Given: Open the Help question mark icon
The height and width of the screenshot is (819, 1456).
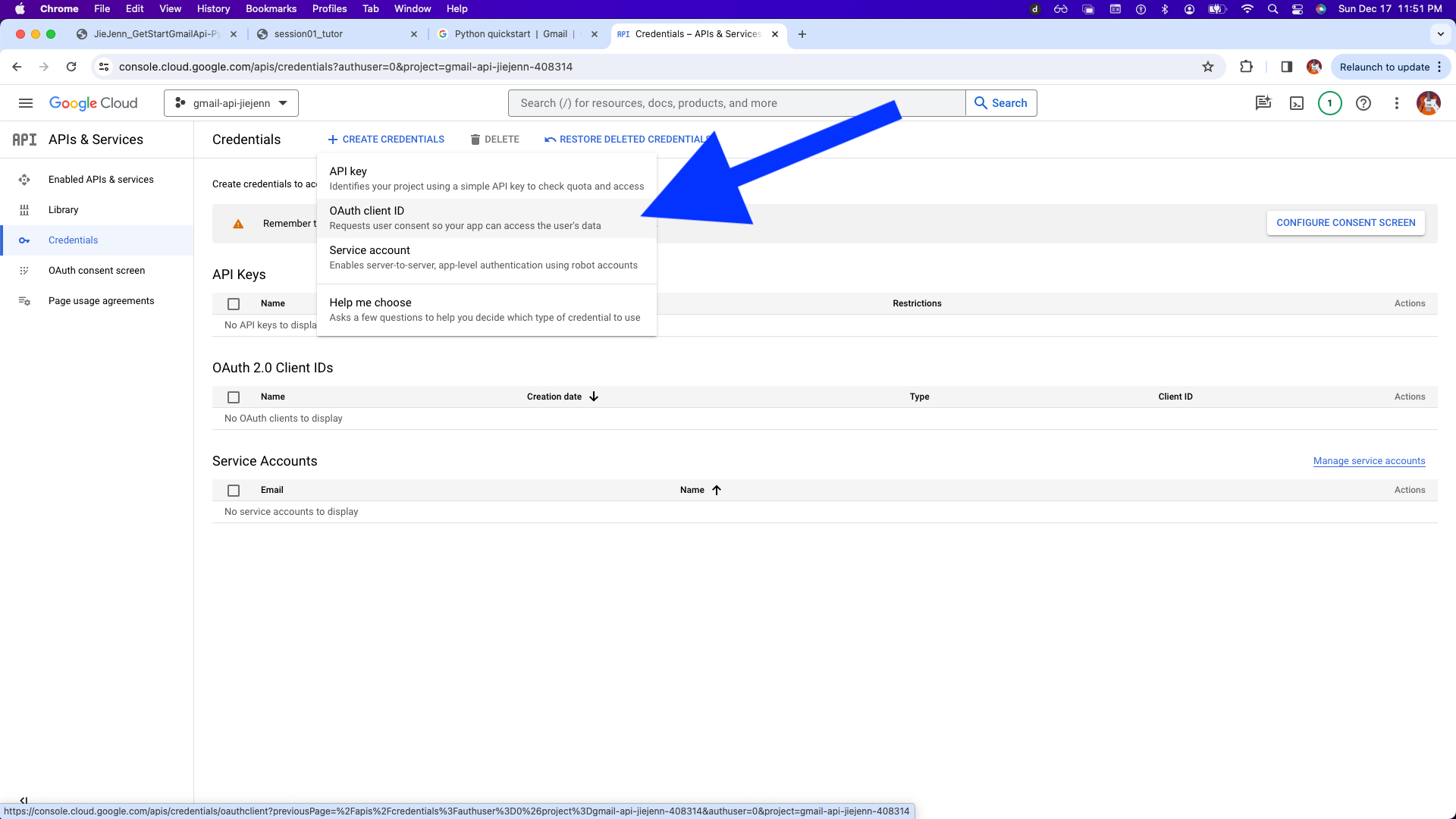Looking at the screenshot, I should click(x=1363, y=103).
